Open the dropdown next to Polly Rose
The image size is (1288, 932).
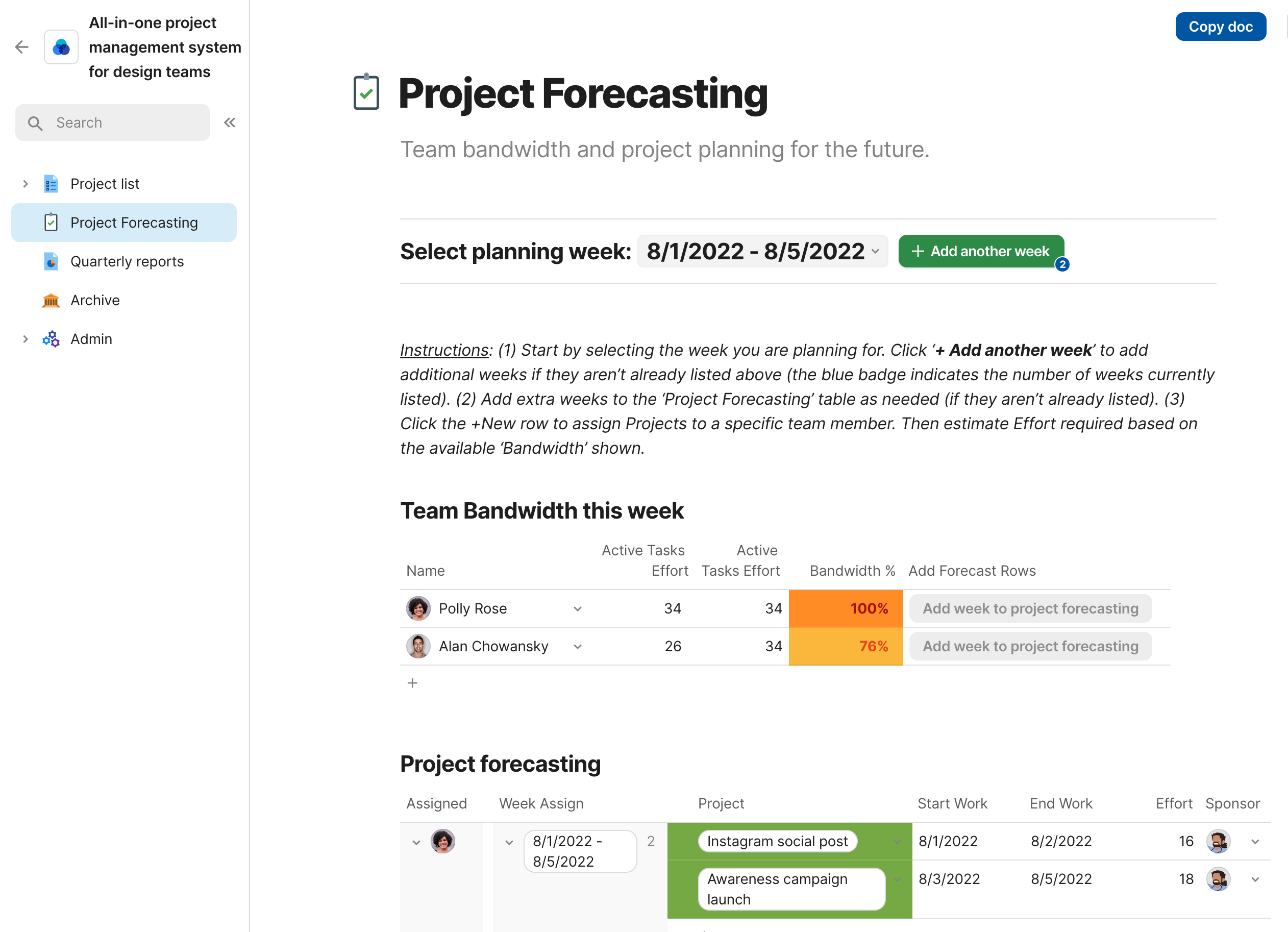click(578, 608)
